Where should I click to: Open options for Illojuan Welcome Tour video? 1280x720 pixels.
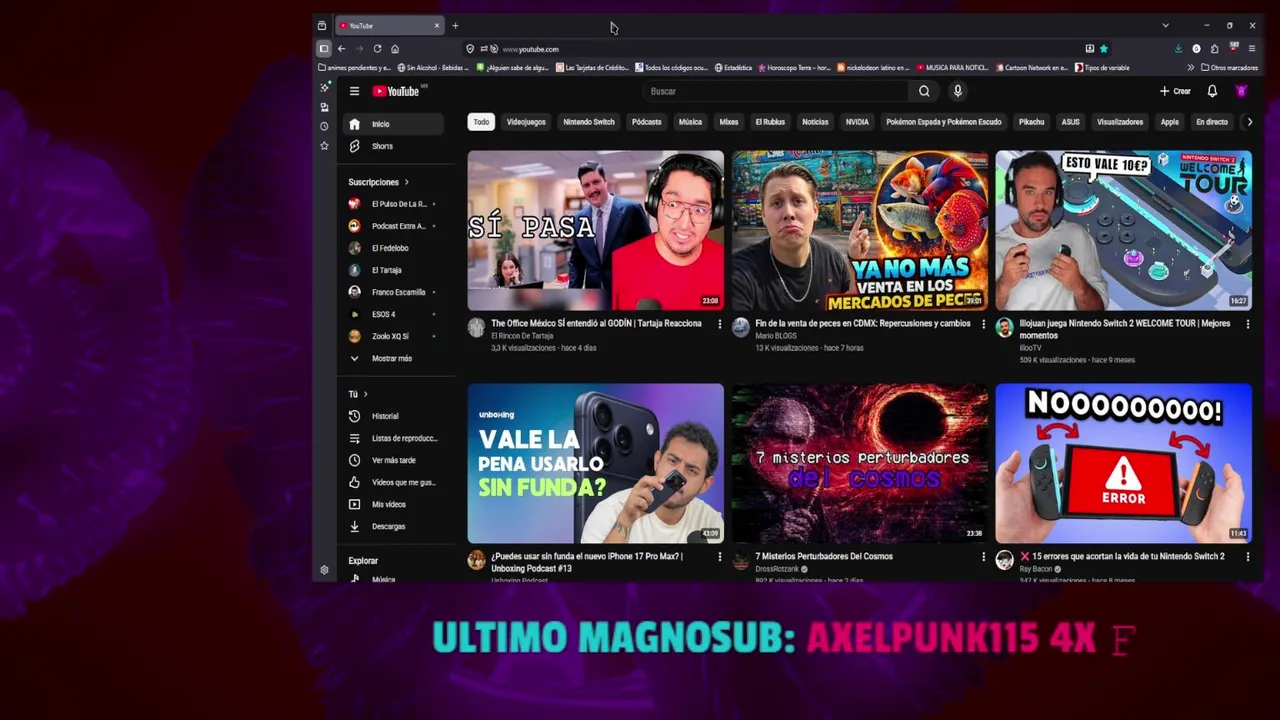[1247, 324]
